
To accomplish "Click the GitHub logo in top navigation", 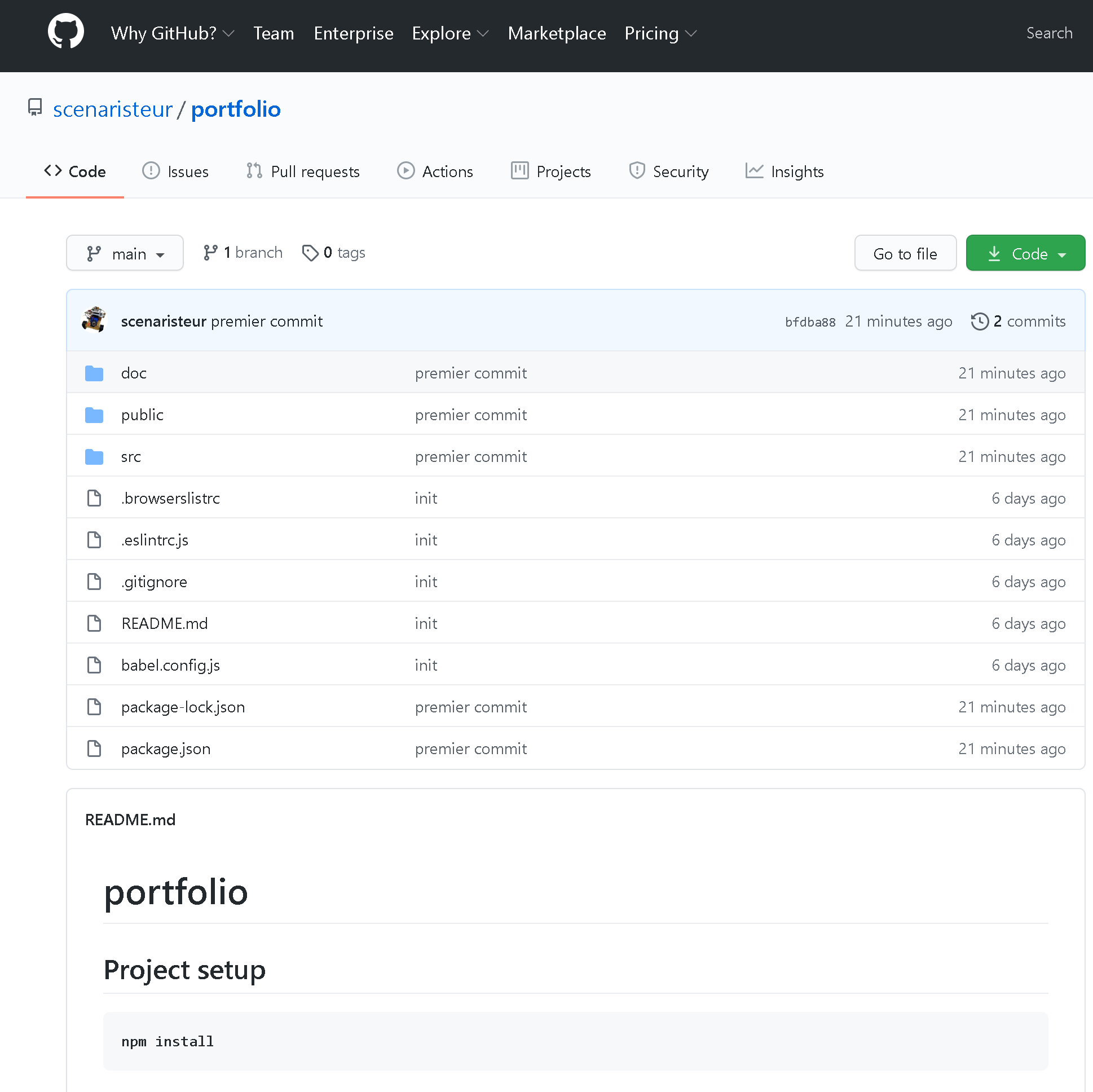I will tap(66, 31).
